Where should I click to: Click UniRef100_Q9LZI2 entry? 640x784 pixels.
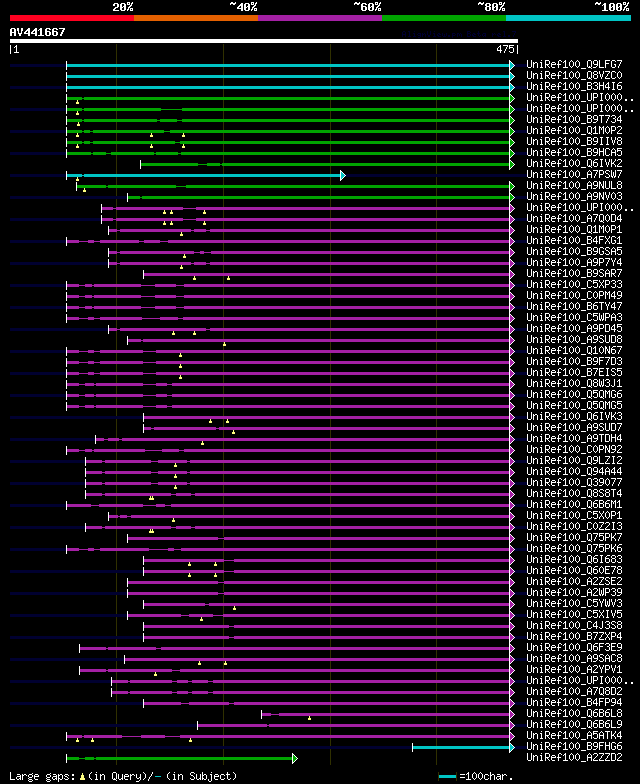[574, 460]
